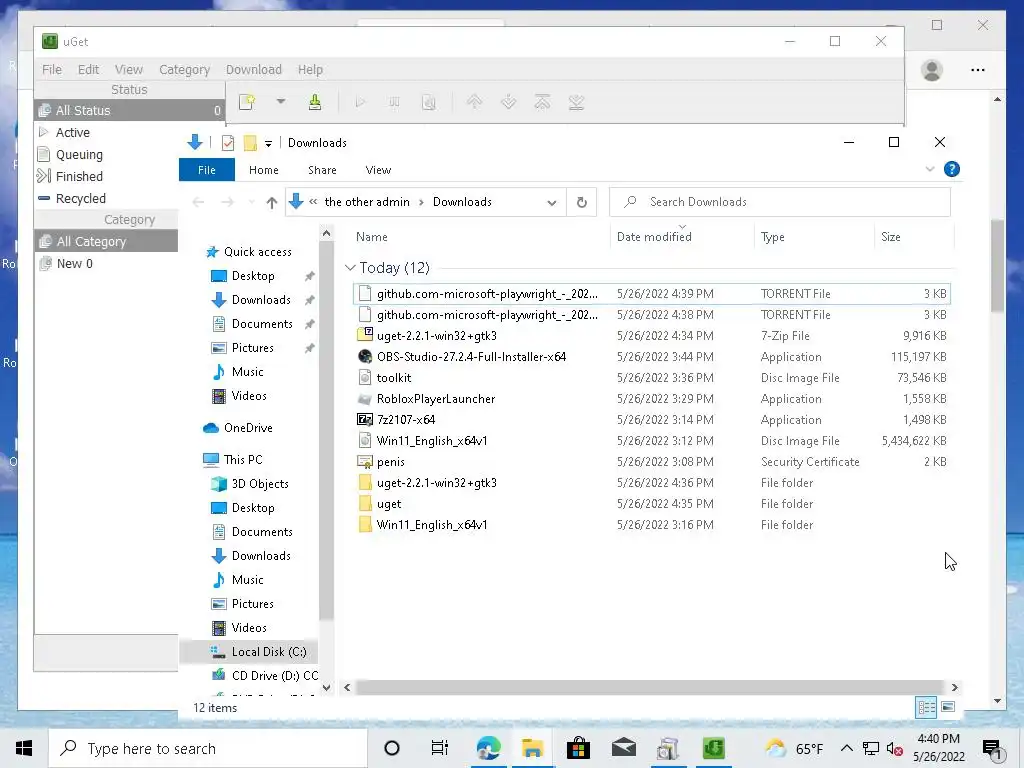Open the Share tab in Explorer ribbon
Viewport: 1024px width, 768px height.
coord(322,170)
